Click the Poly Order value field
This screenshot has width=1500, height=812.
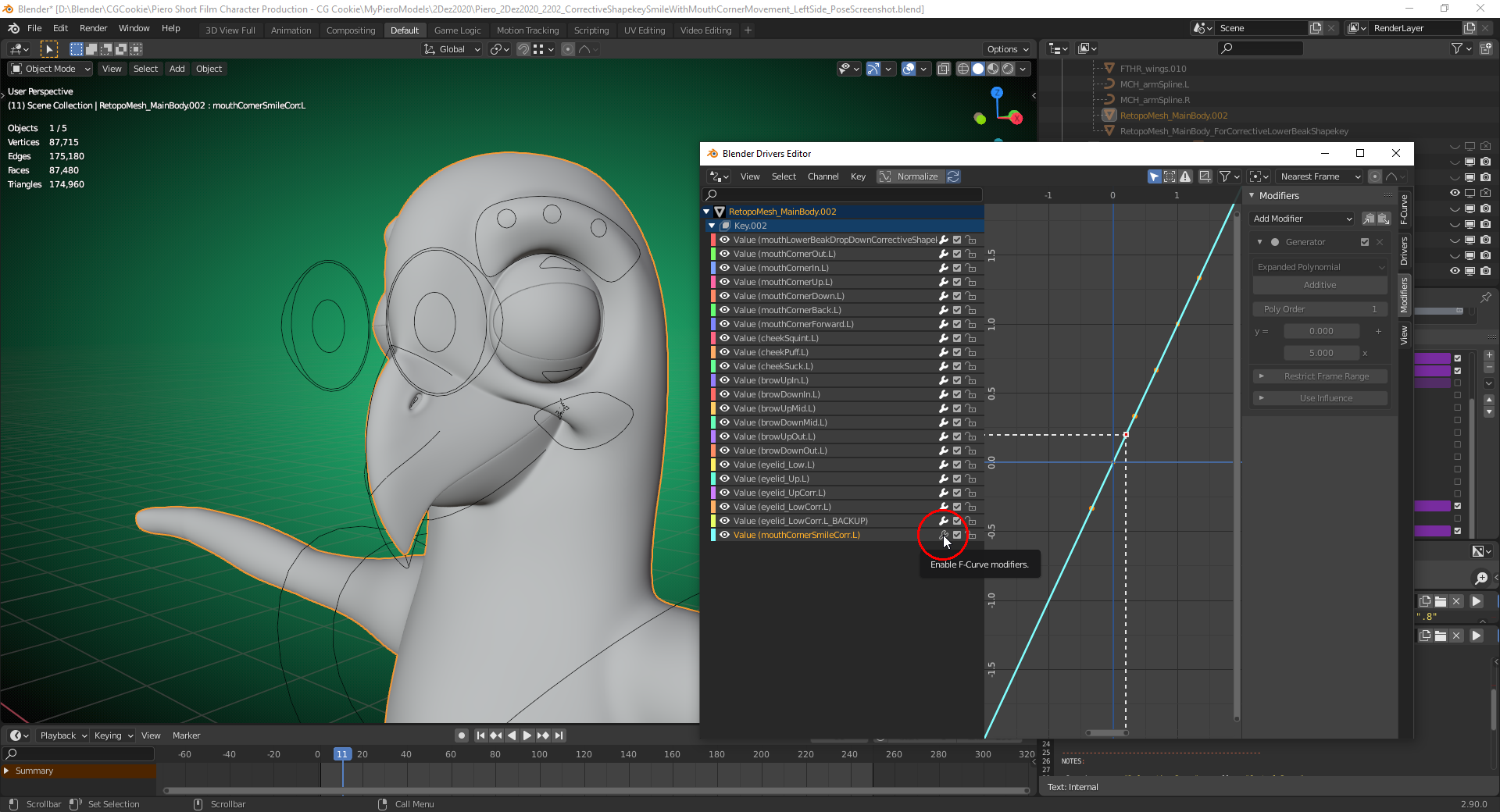pos(1320,309)
